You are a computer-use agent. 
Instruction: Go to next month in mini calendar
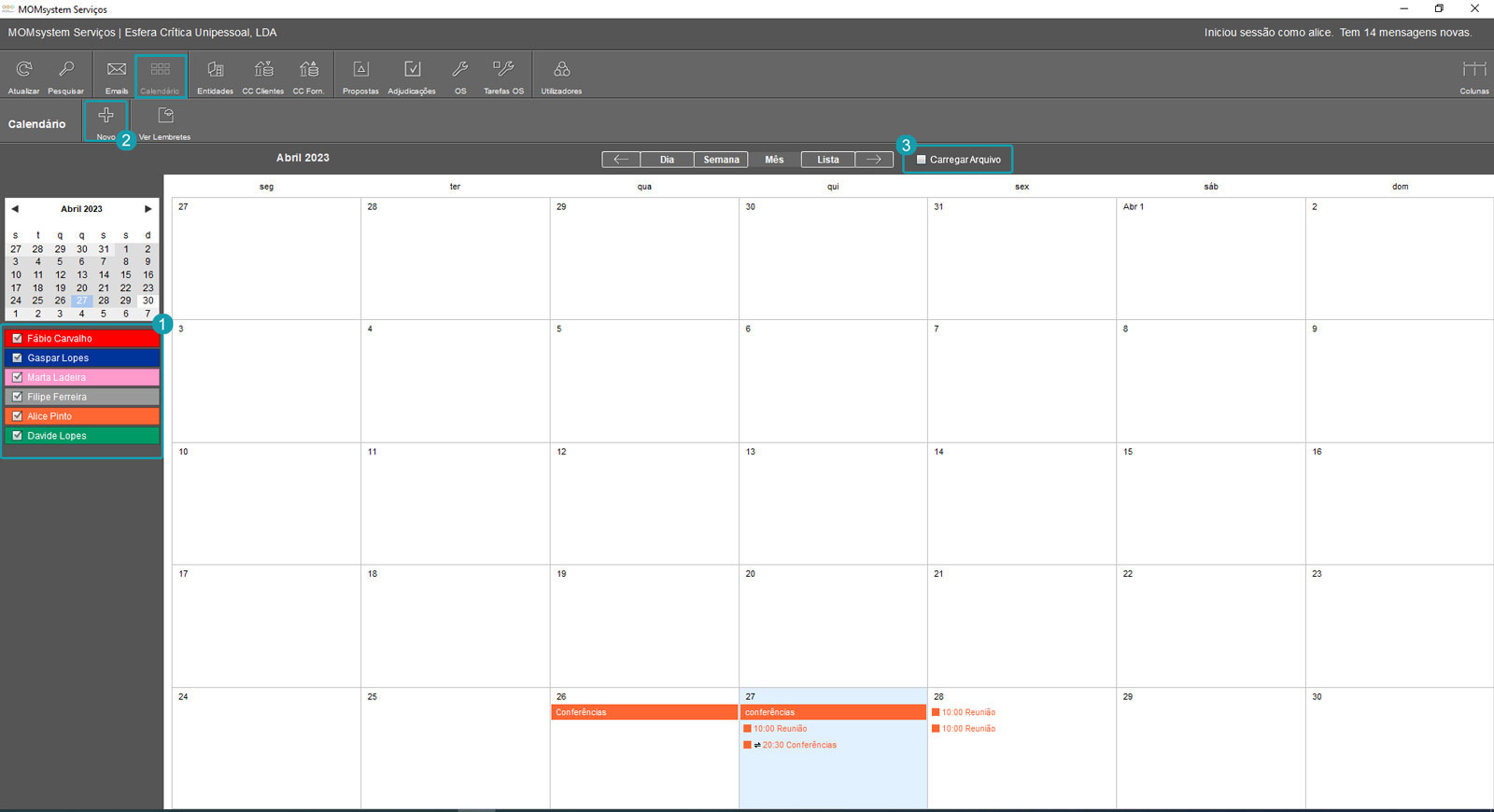[148, 209]
